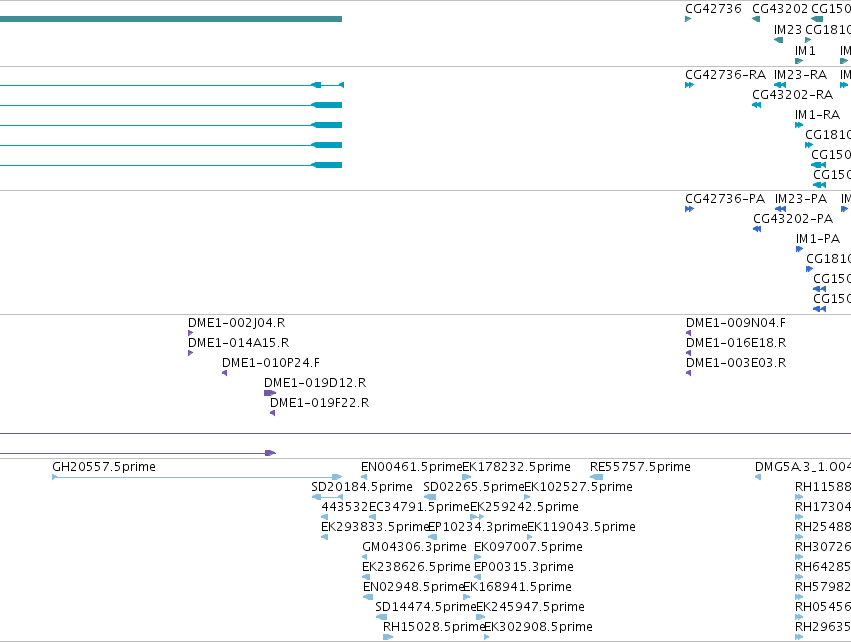Click the EN02948.5prime EST label
This screenshot has height=642, width=851.
(x=413, y=587)
